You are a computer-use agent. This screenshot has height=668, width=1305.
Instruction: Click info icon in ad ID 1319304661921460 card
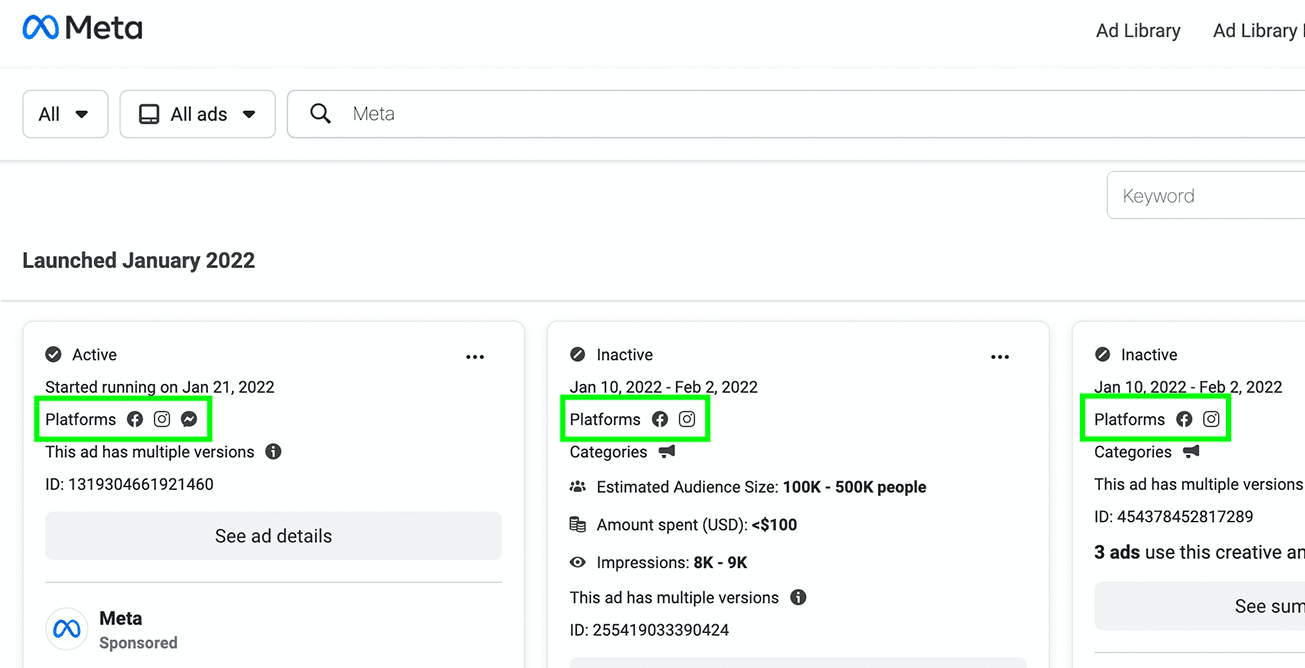click(x=273, y=452)
